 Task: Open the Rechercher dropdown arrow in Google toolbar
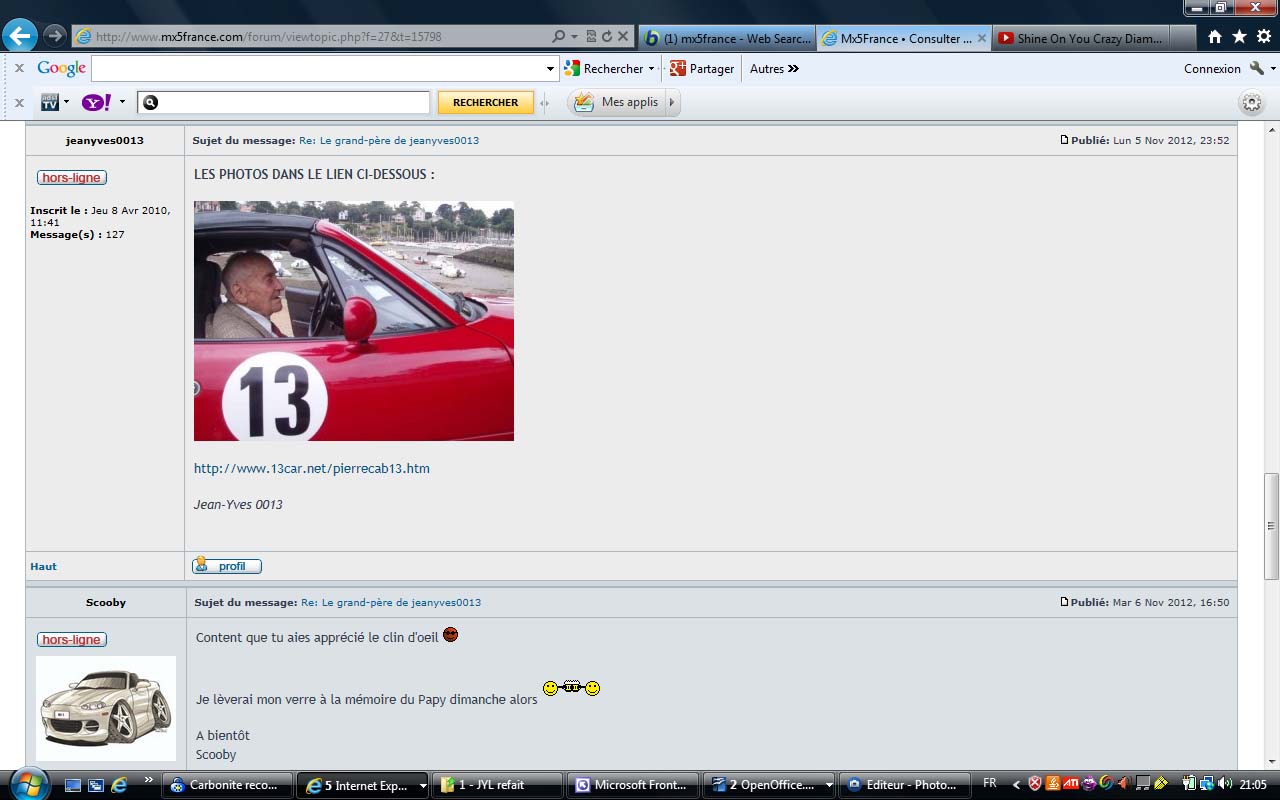651,69
